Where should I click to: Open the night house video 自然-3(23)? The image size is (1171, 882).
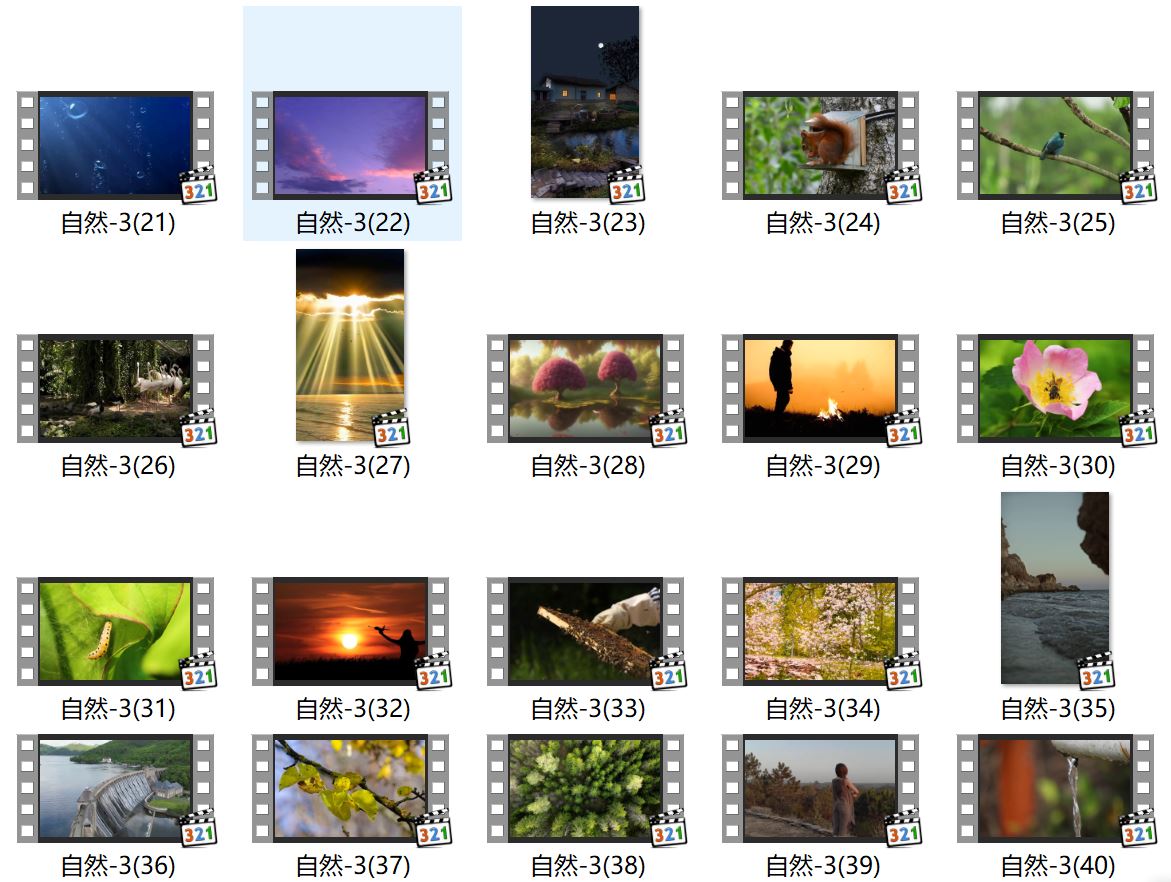585,102
